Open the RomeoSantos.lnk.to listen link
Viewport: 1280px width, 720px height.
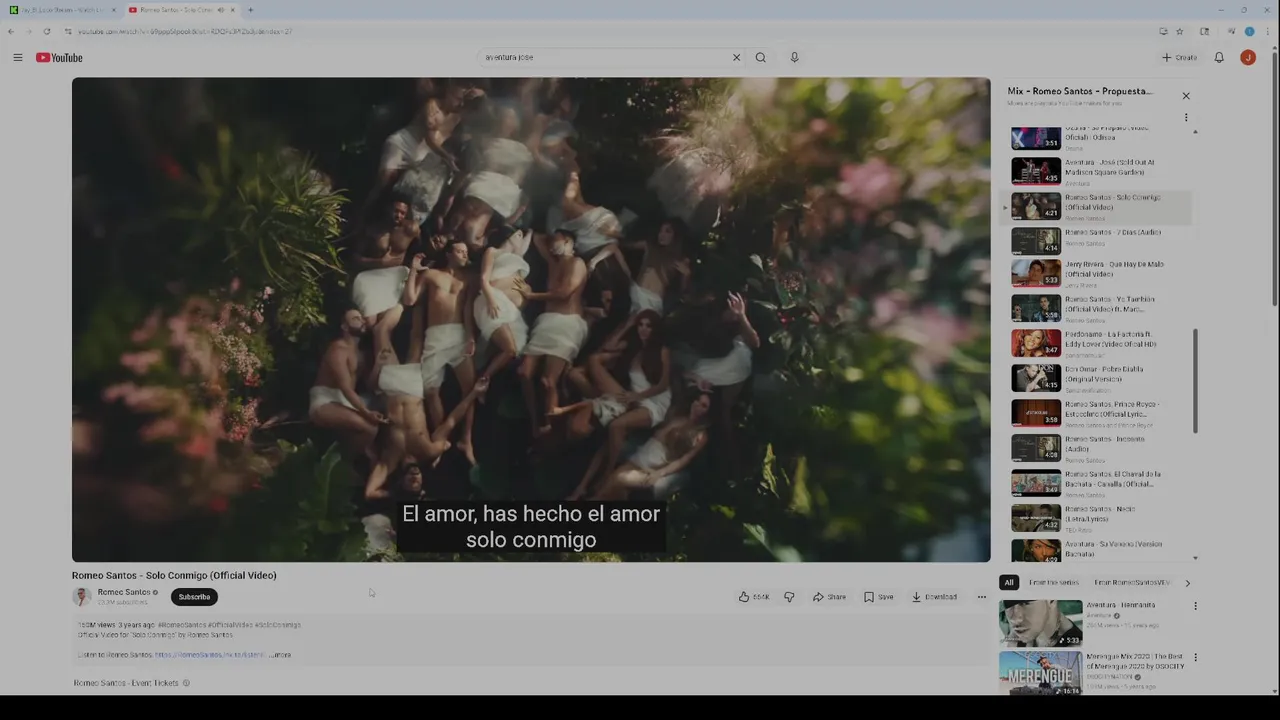[210, 655]
